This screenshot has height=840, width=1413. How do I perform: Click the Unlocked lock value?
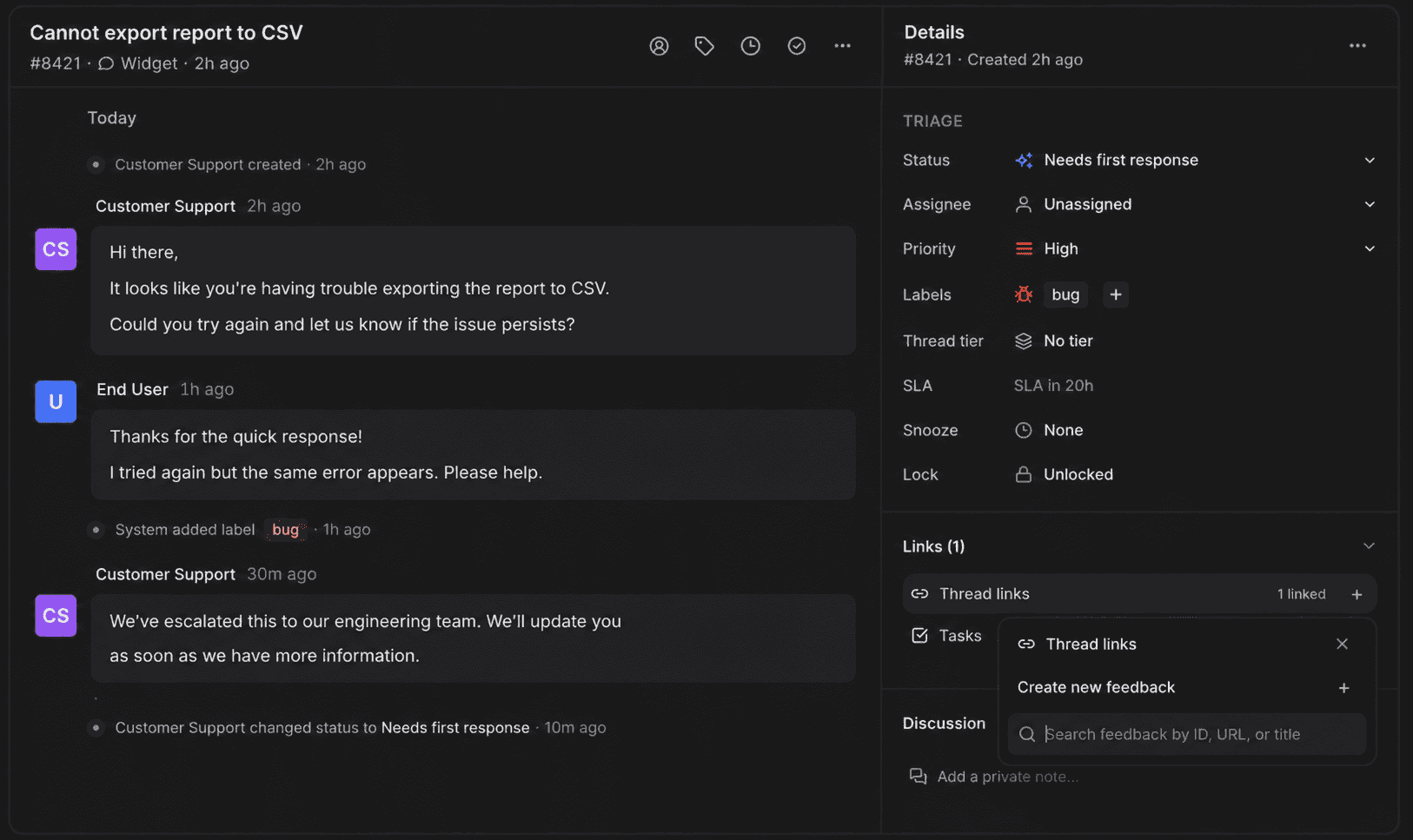tap(1078, 474)
